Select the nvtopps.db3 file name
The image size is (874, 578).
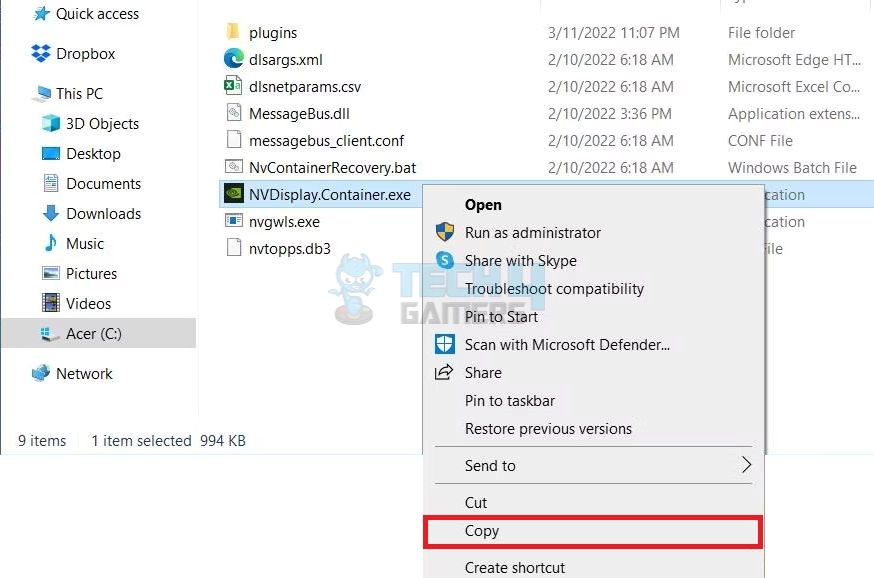[x=290, y=249]
